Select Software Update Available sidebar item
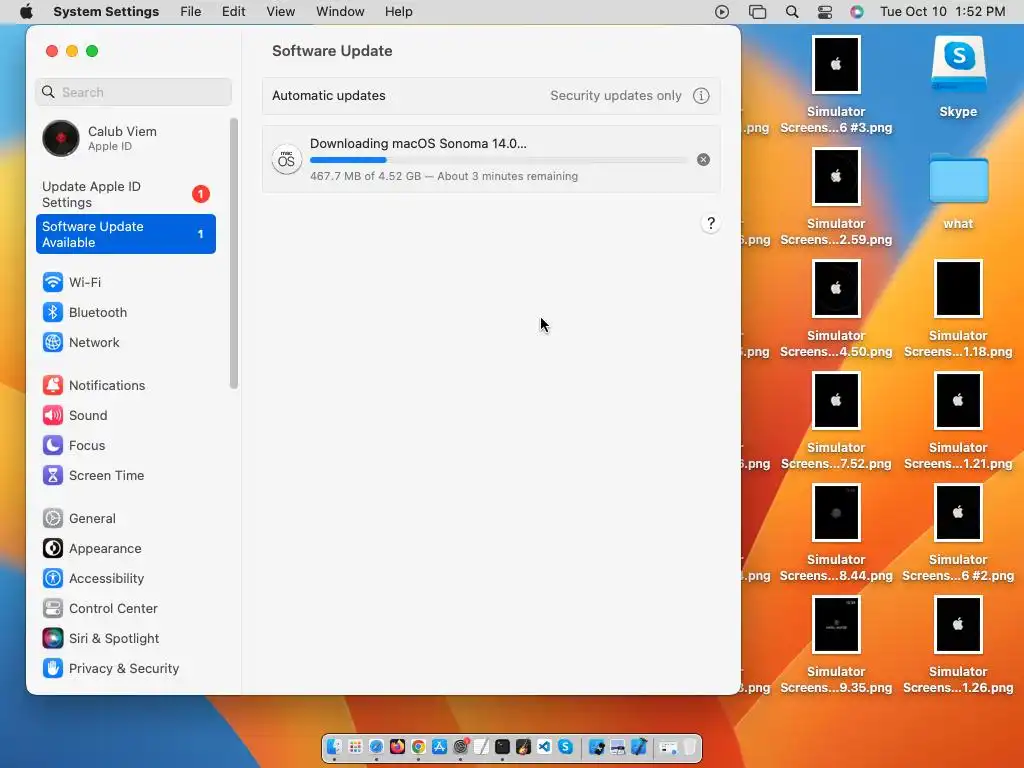This screenshot has width=1024, height=768. coord(125,234)
